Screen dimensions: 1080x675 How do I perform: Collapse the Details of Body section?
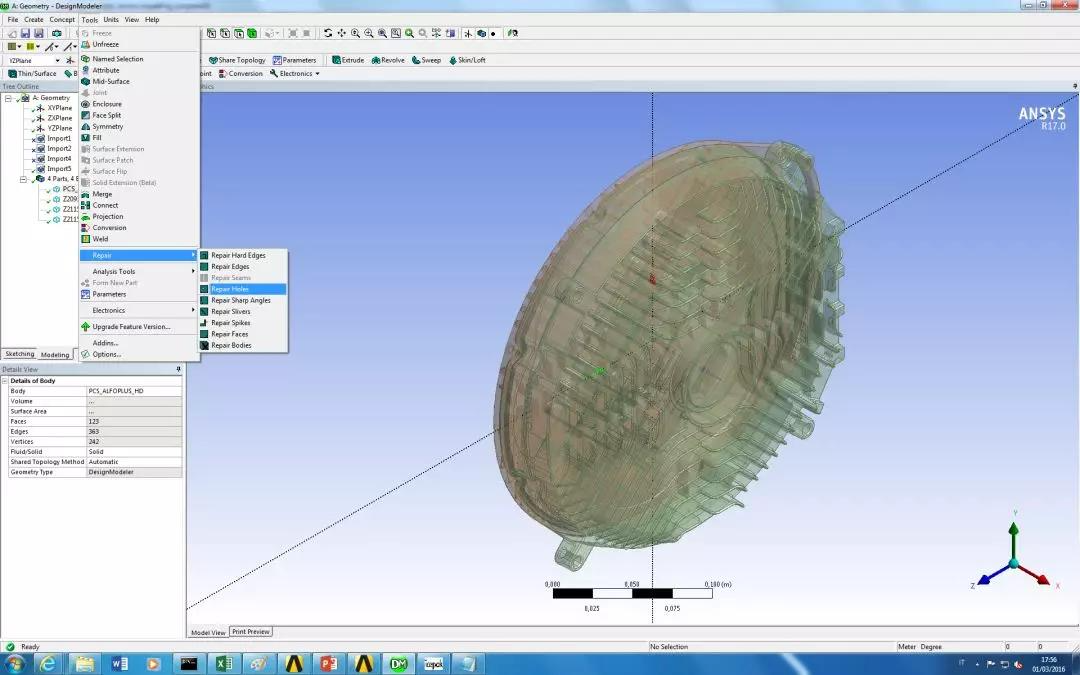tap(6, 381)
